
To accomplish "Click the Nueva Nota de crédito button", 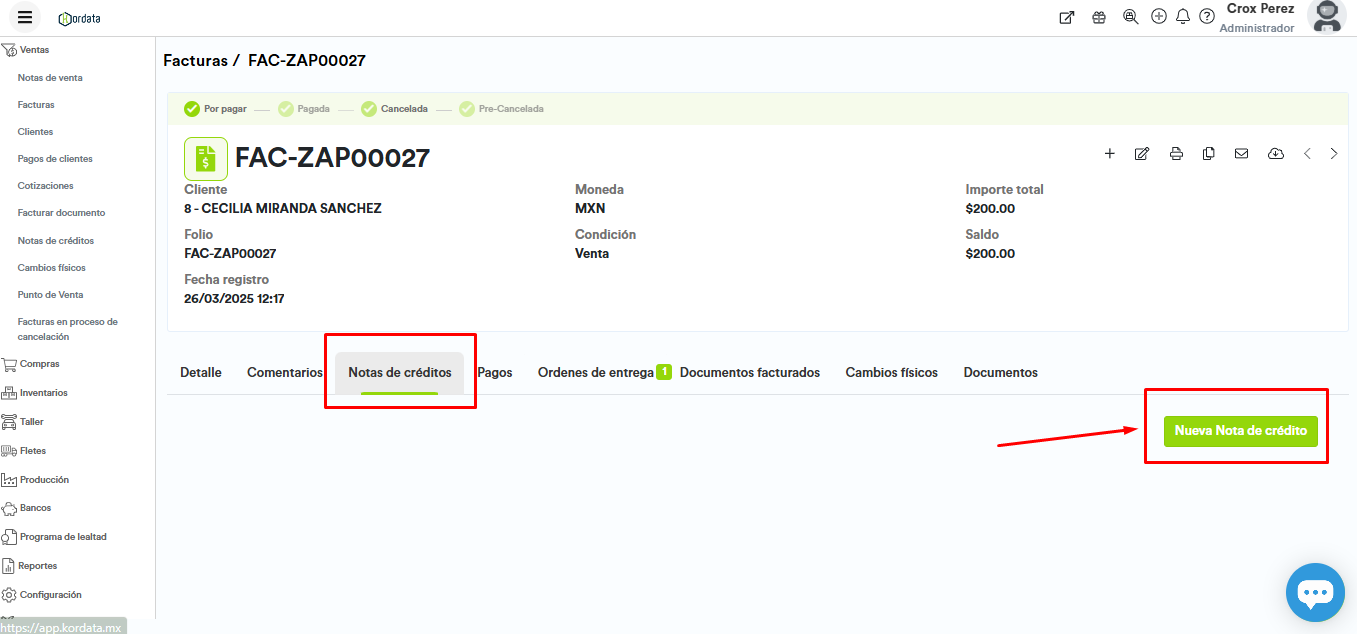I will 1240,431.
